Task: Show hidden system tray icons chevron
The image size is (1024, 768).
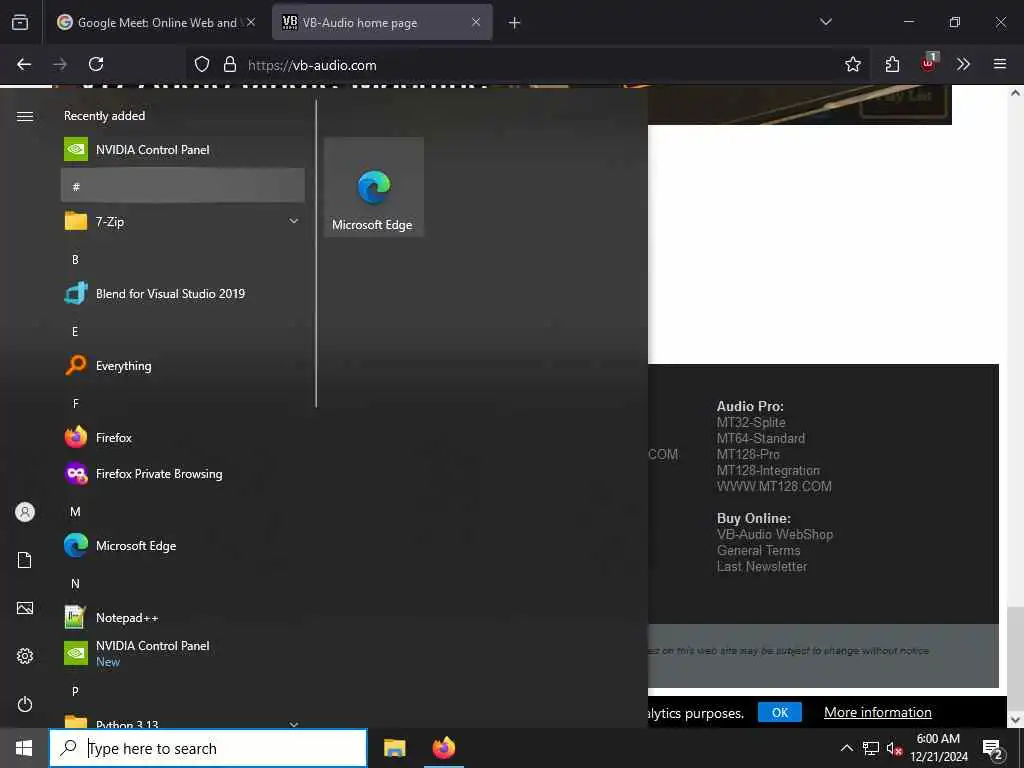Action: [x=846, y=748]
